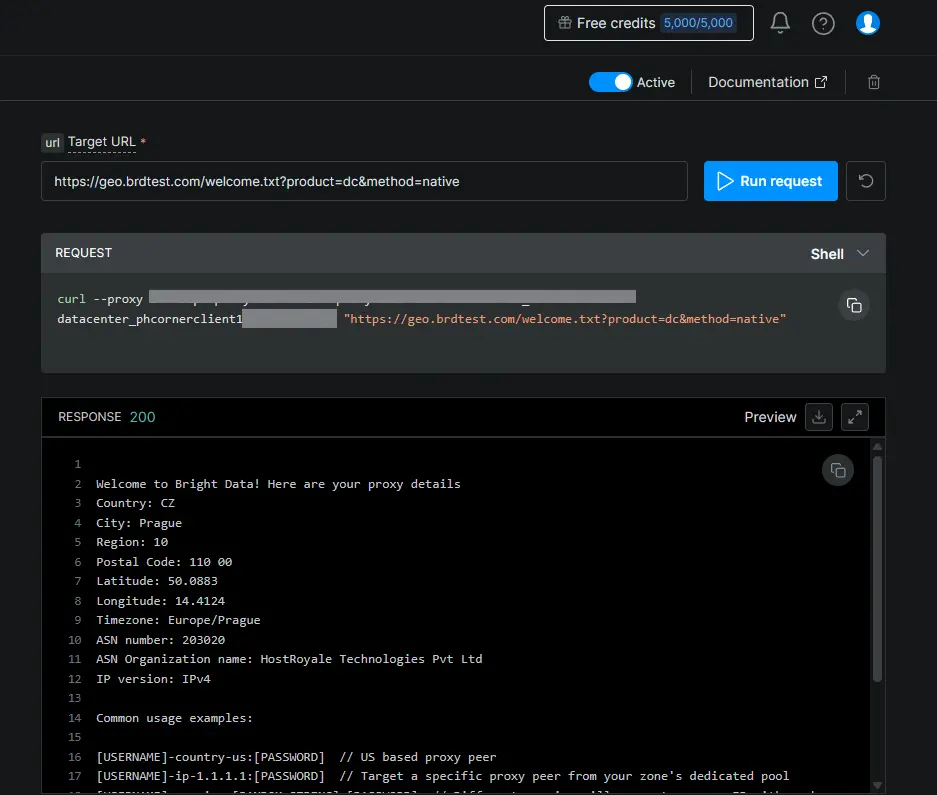This screenshot has width=937, height=795.
Task: Click the 'Country: CZ' line
Action: [x=136, y=503]
